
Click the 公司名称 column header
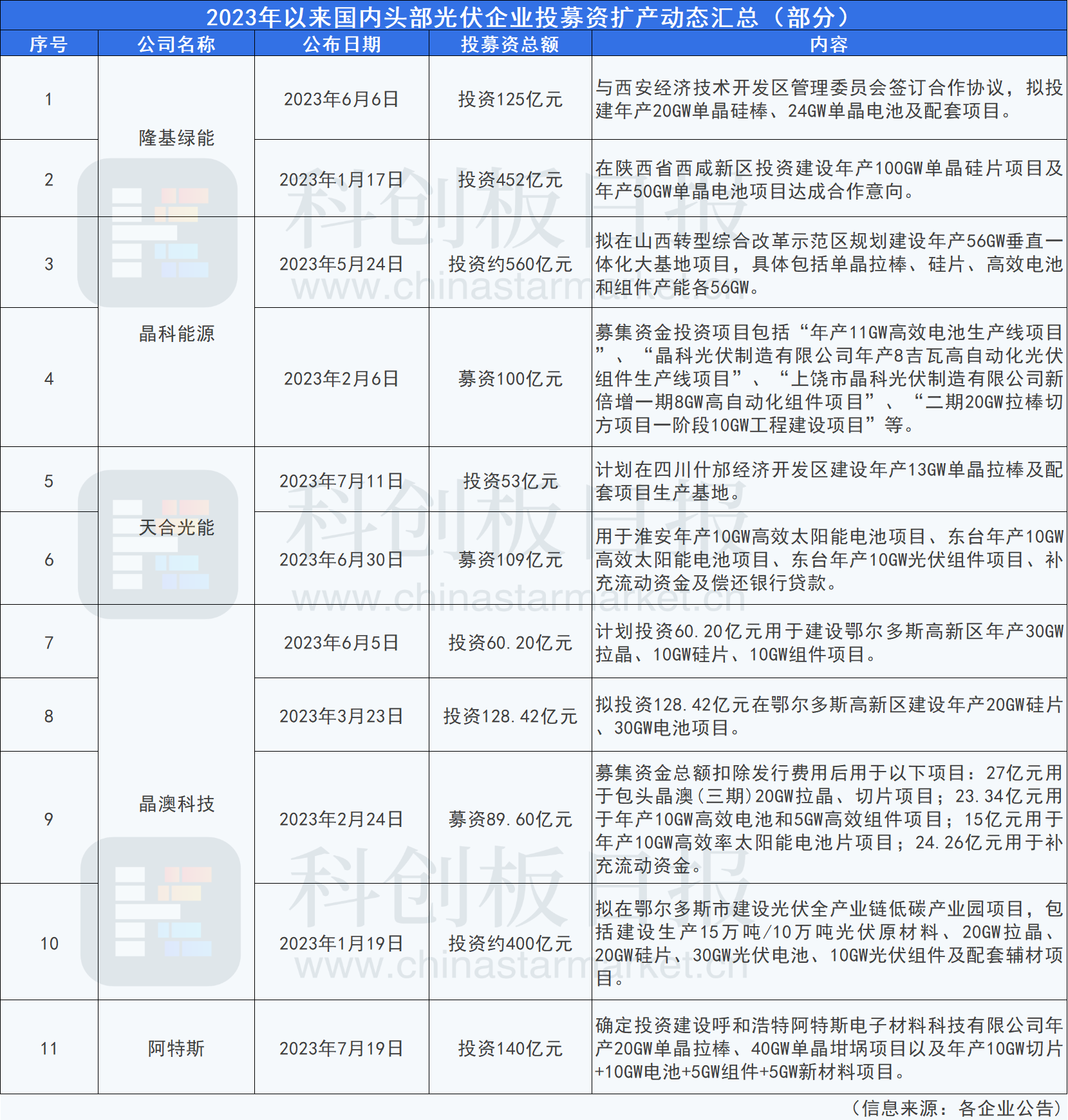point(176,44)
